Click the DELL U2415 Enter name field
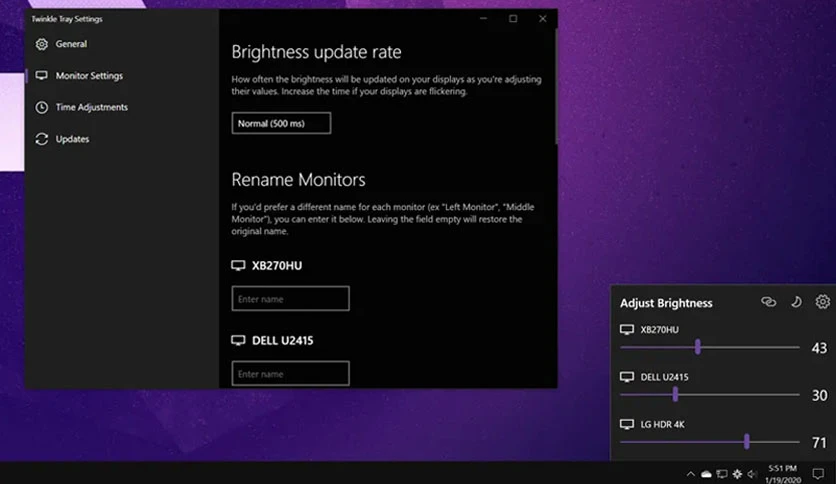Screen dimensions: 836x484 291,373
